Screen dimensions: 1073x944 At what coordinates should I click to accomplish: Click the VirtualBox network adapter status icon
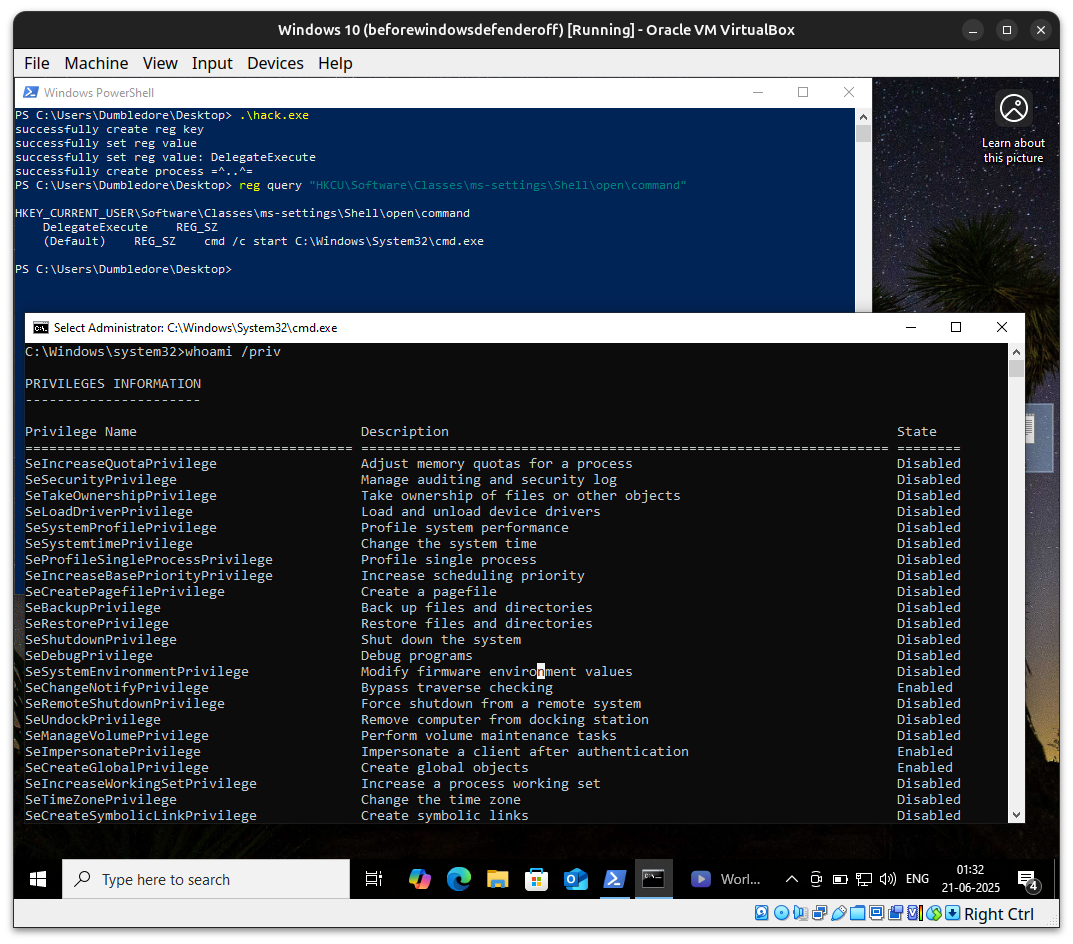tap(819, 913)
